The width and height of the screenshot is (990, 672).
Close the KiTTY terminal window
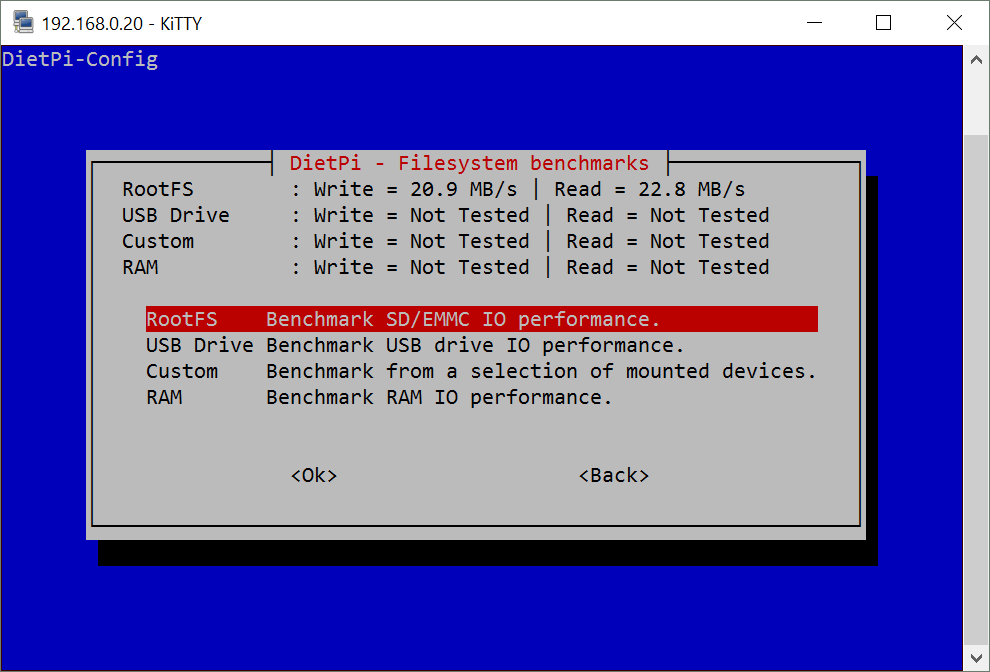954,23
